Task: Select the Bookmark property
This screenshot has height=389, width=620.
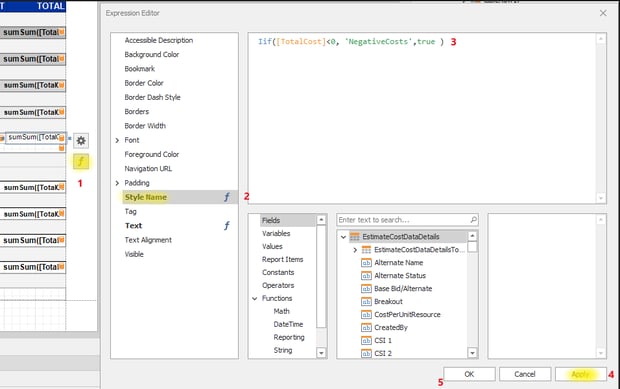Action: 140,69
